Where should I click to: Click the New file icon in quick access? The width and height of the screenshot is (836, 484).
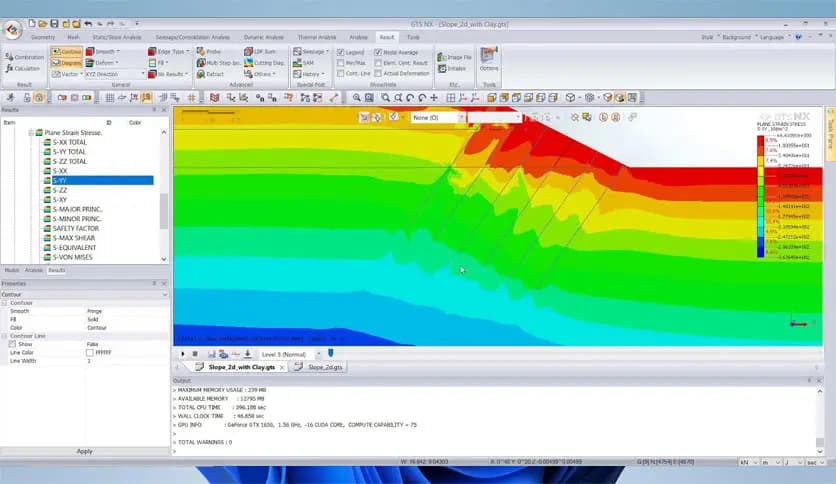32,24
